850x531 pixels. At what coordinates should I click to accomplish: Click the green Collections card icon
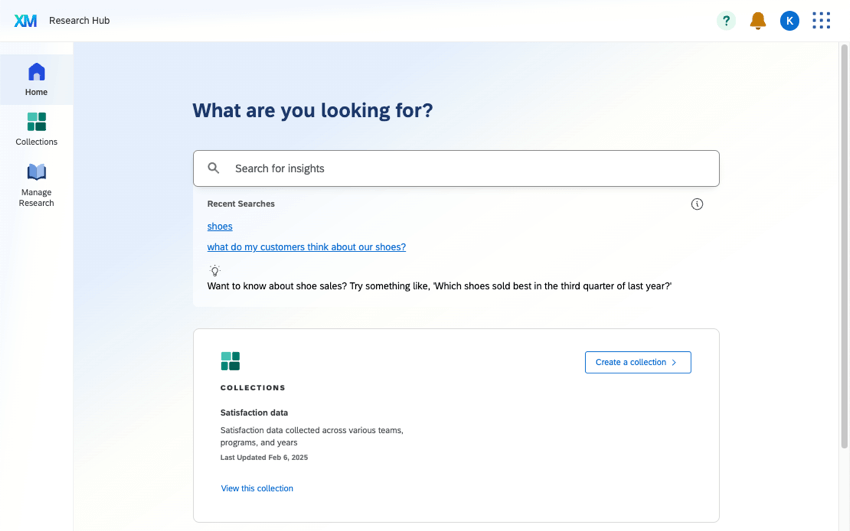(x=230, y=361)
